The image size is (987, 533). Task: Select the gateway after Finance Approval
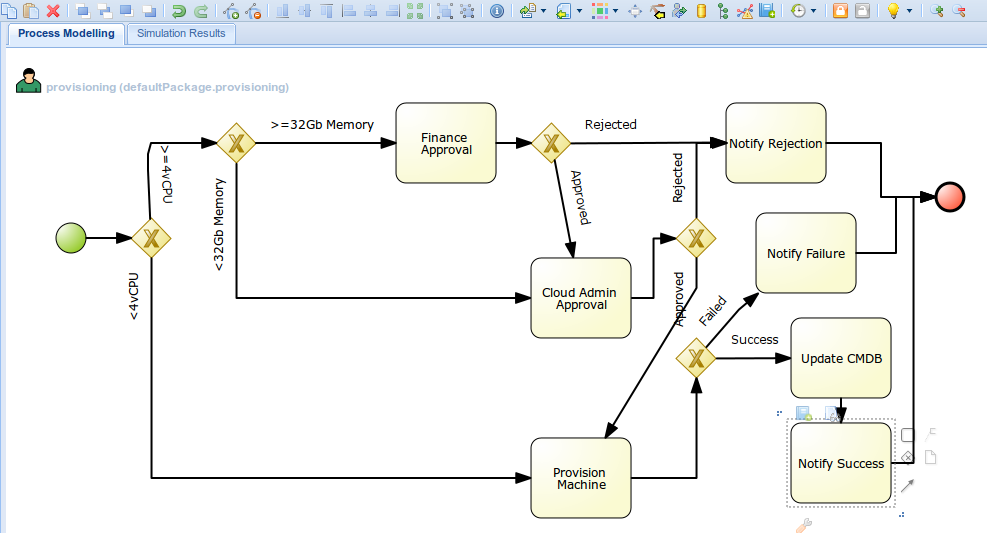point(551,143)
